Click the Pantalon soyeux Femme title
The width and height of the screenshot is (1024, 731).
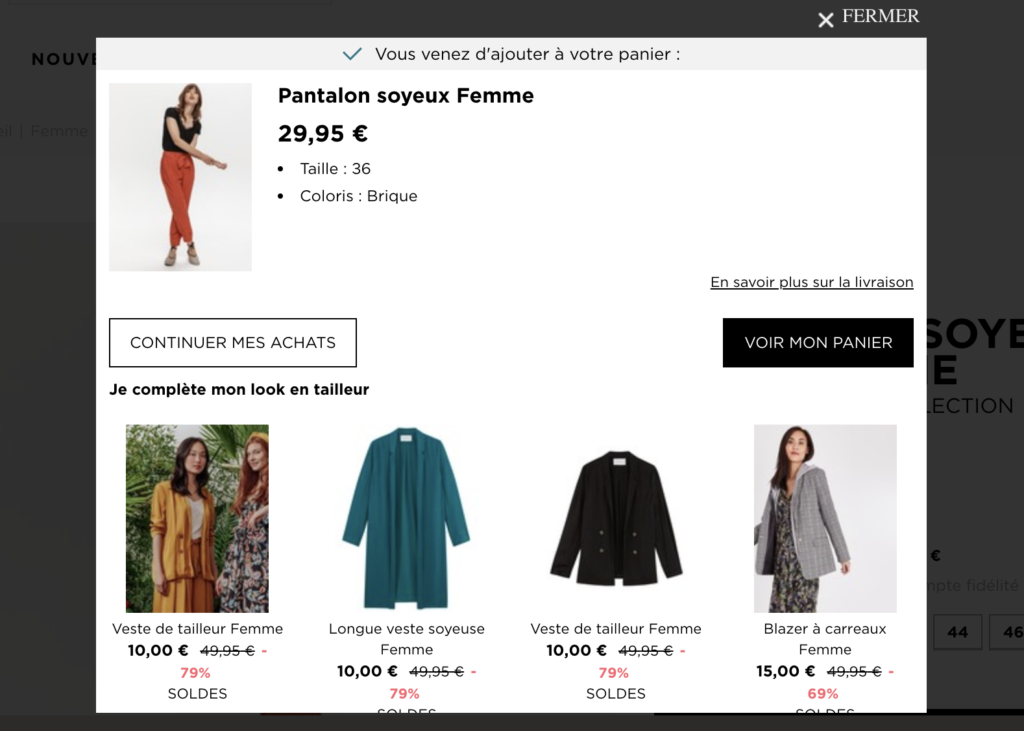click(x=406, y=96)
